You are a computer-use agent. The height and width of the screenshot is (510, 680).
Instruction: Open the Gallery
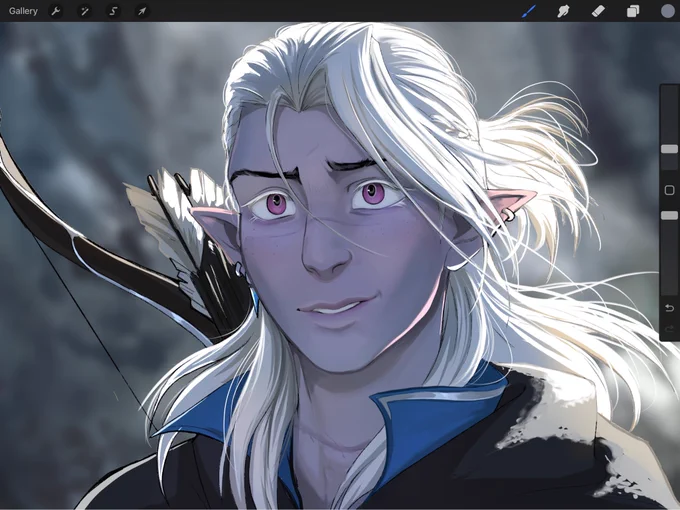click(23, 11)
